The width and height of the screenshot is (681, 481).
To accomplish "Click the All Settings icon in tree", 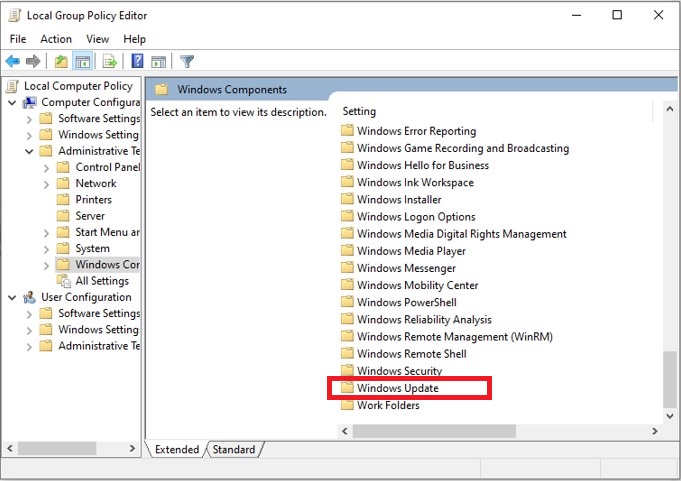I will tap(64, 281).
